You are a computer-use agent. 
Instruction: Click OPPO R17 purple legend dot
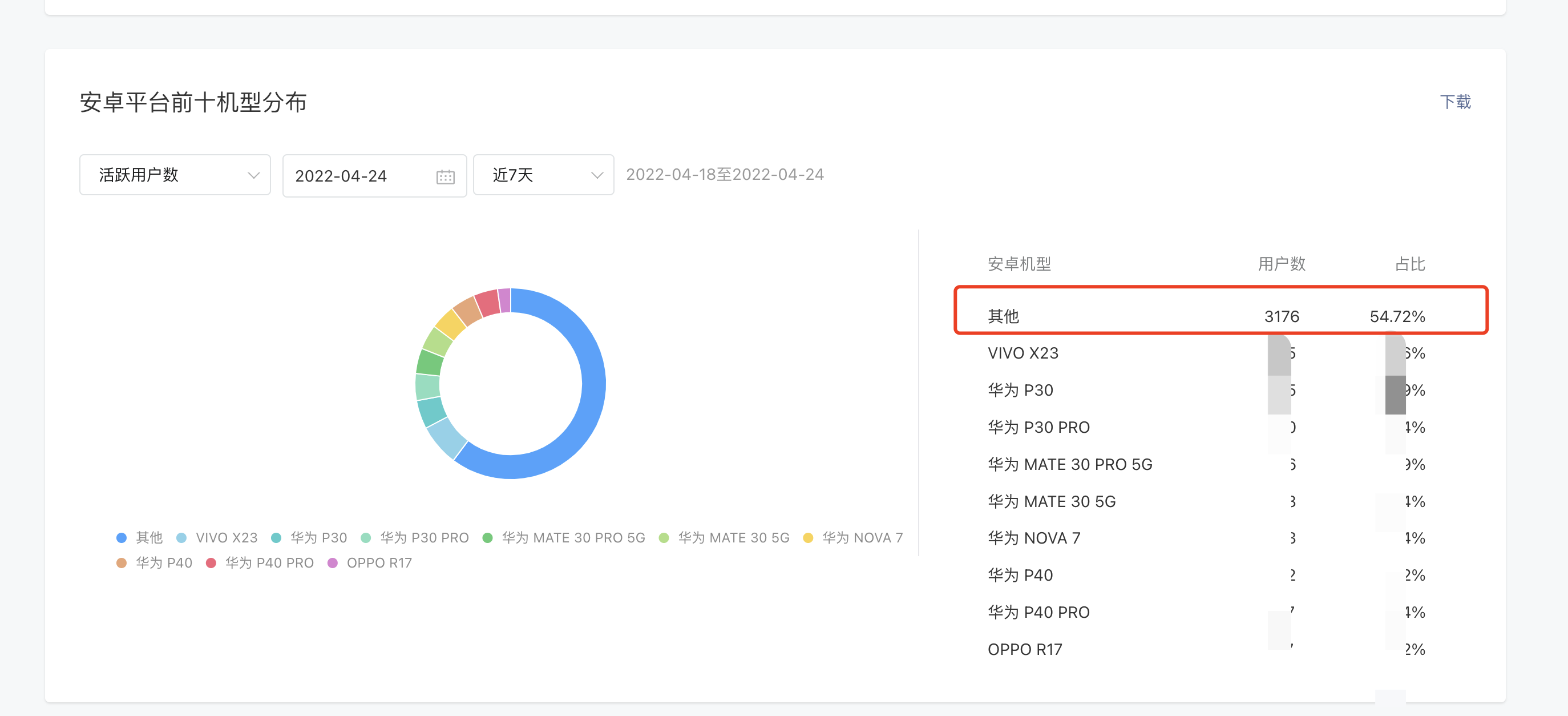(333, 562)
